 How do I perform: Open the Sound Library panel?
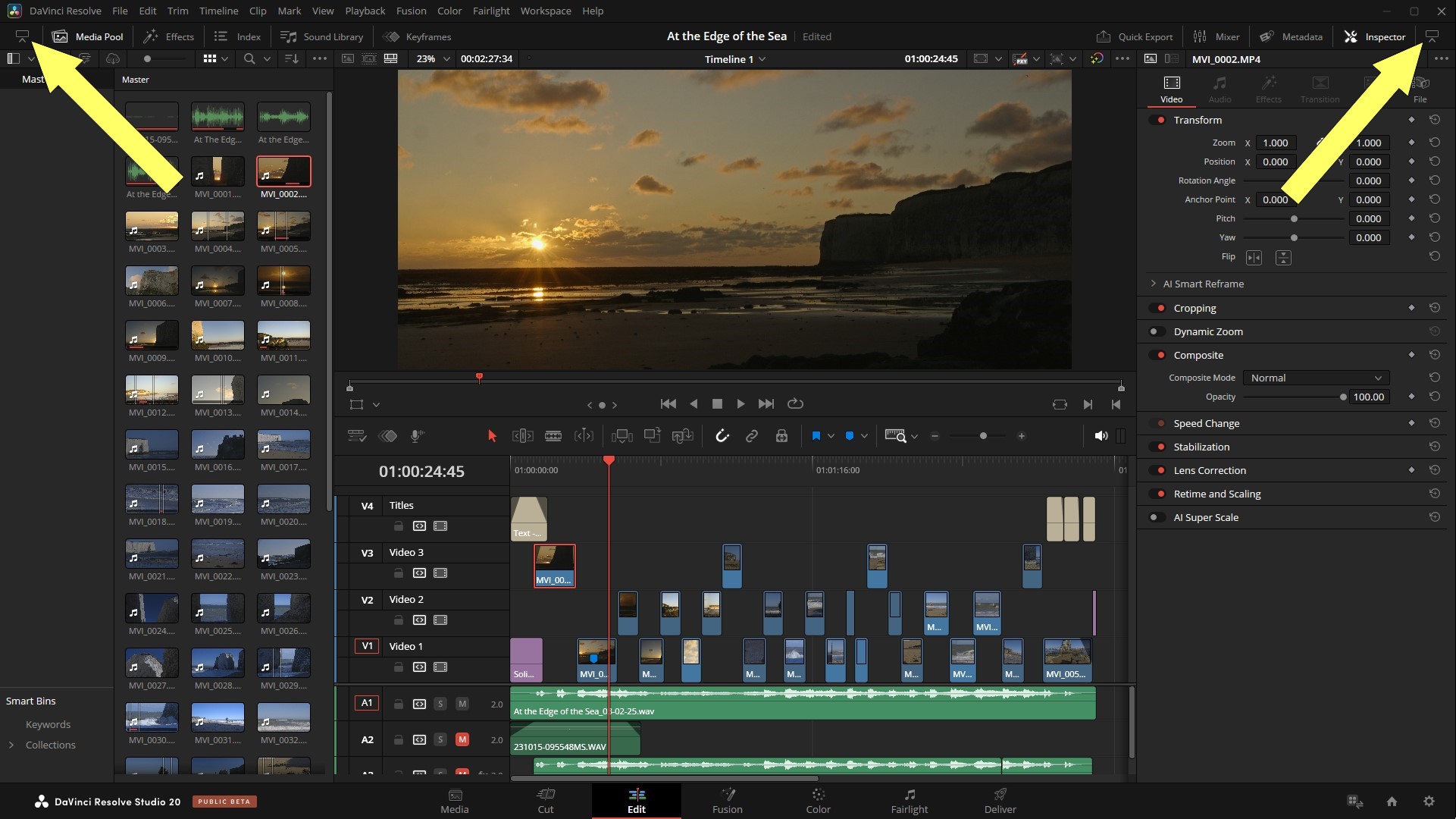point(322,36)
